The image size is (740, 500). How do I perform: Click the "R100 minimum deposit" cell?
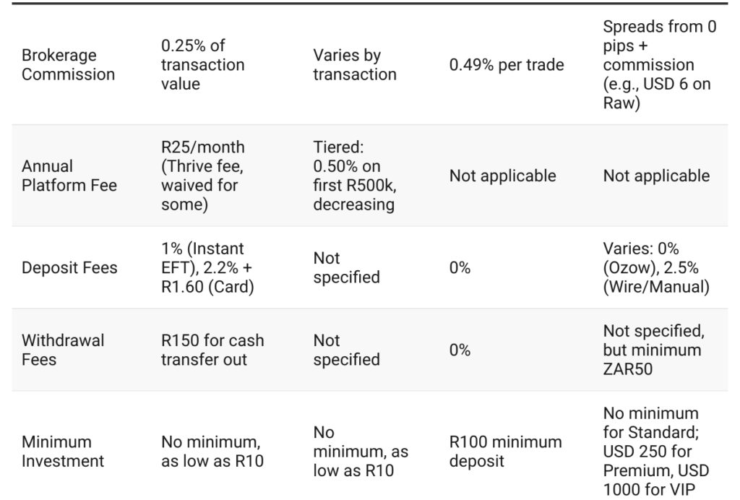point(505,451)
